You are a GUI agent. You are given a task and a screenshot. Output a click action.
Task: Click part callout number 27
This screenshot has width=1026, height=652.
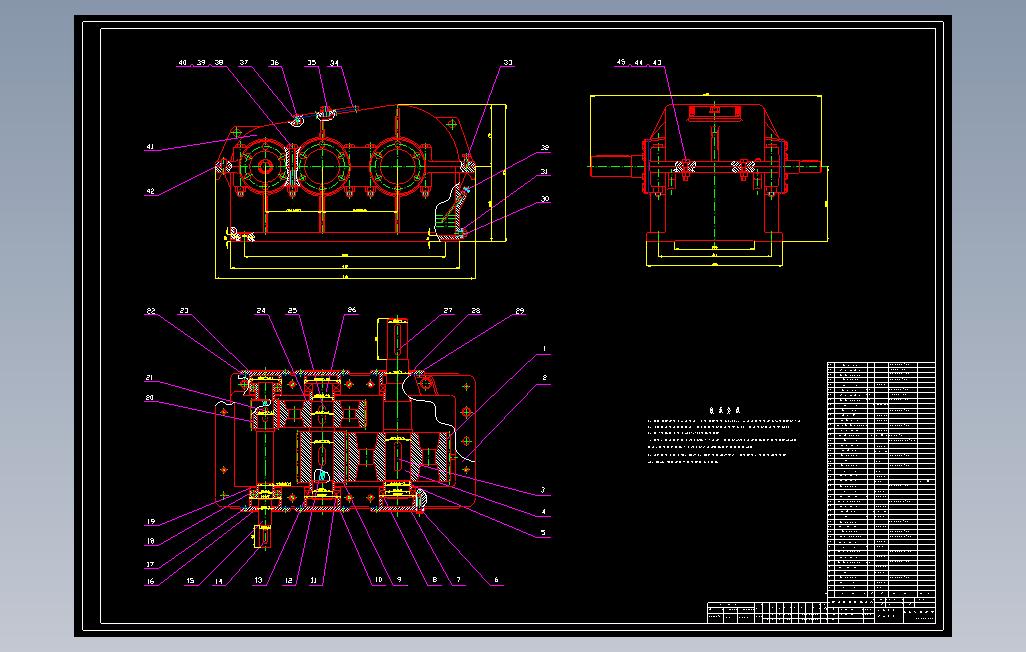click(x=448, y=311)
